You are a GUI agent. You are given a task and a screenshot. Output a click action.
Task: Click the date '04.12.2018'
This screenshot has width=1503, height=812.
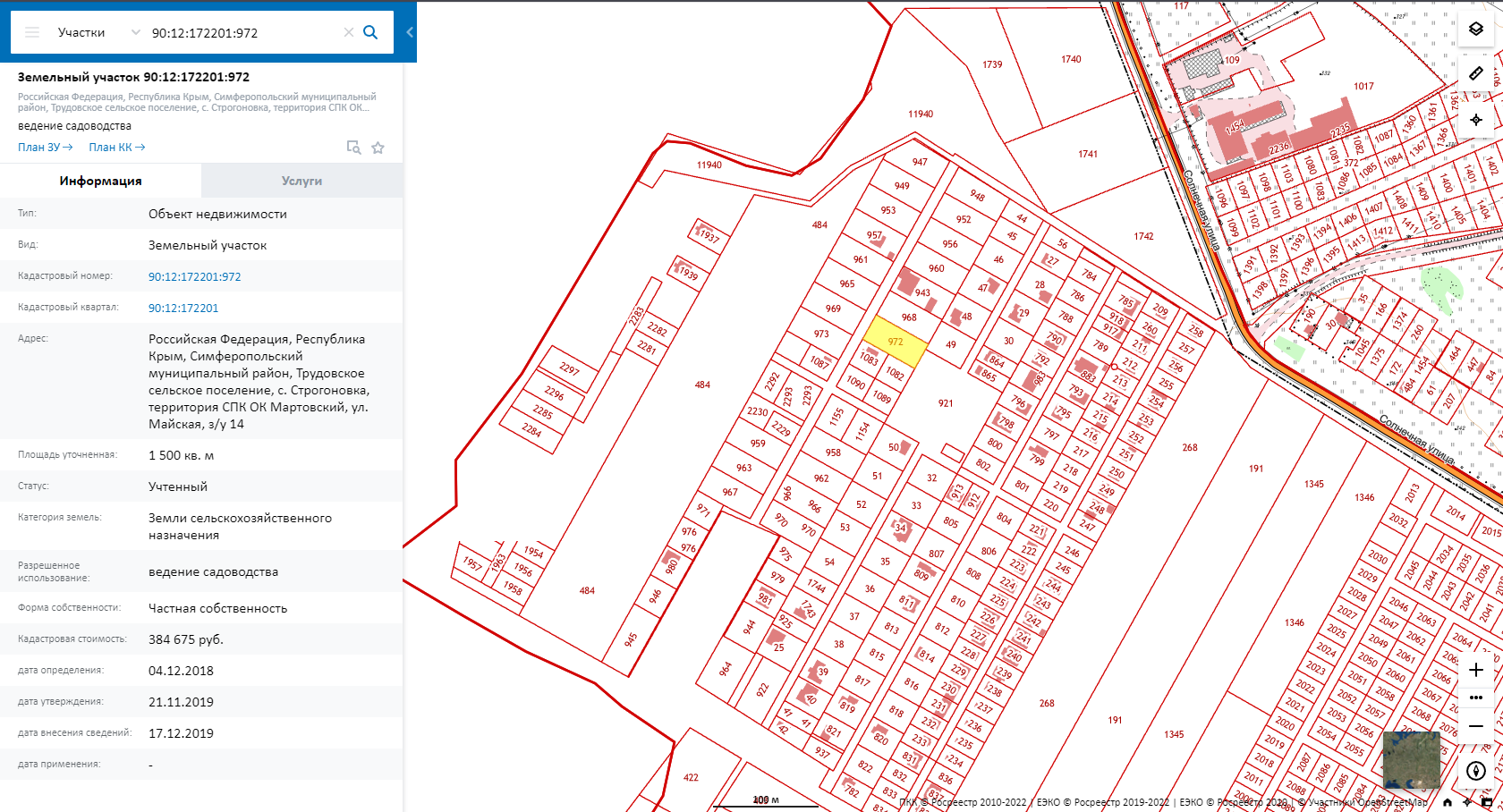click(x=181, y=671)
